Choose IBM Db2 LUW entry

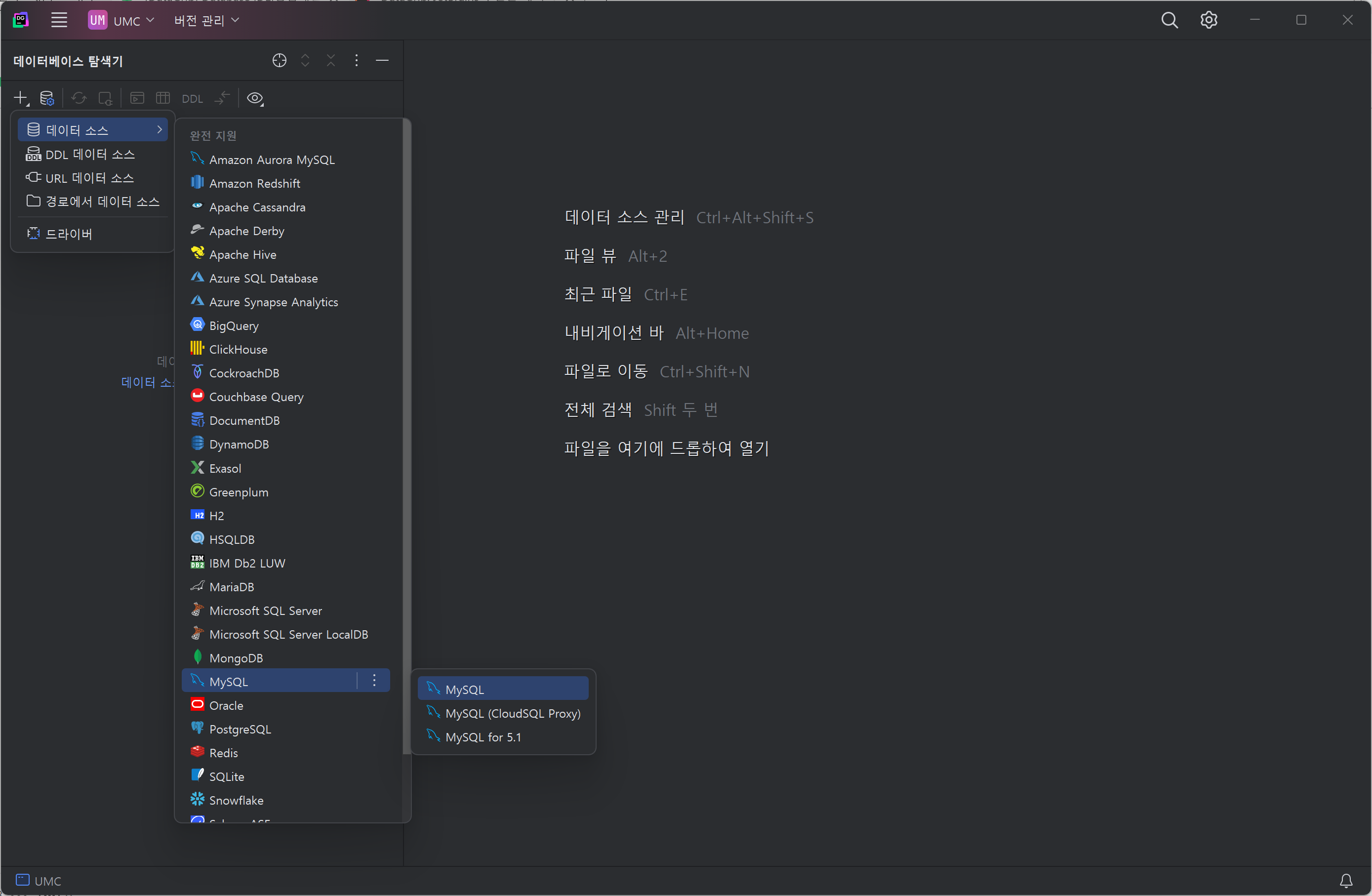coord(286,562)
